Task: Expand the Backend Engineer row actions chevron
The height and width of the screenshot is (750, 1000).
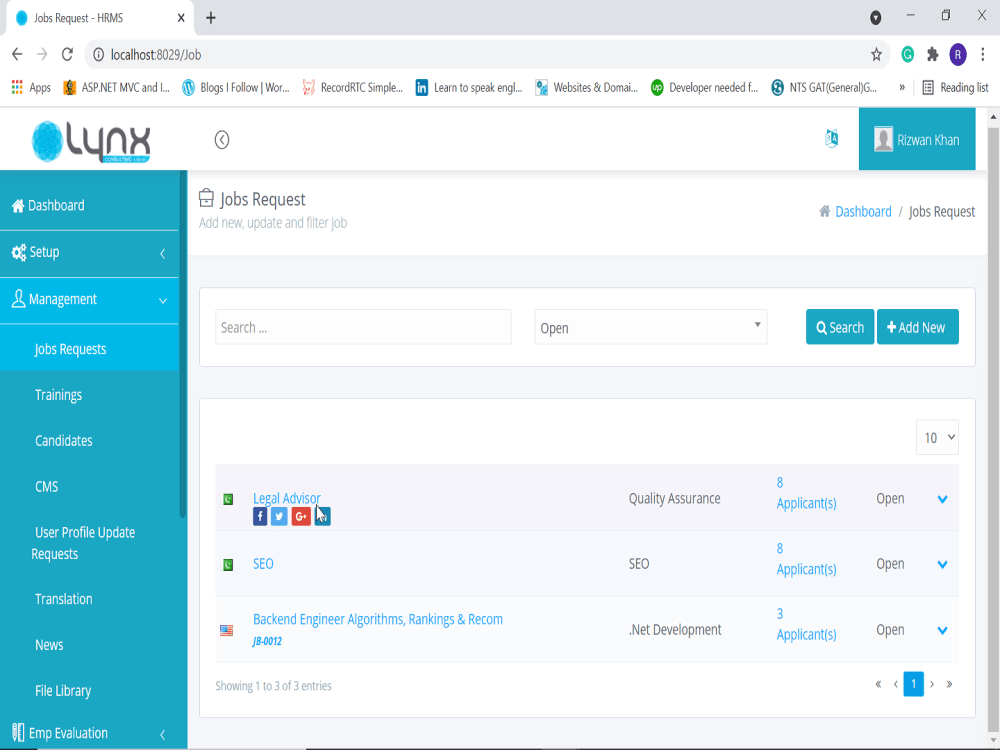Action: [942, 631]
